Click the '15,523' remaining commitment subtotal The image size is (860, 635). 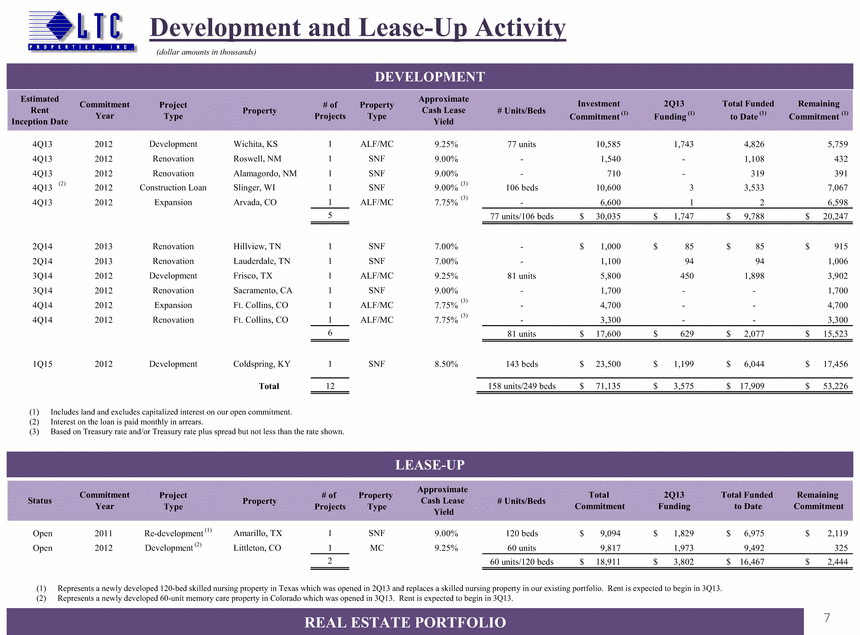[x=835, y=334]
